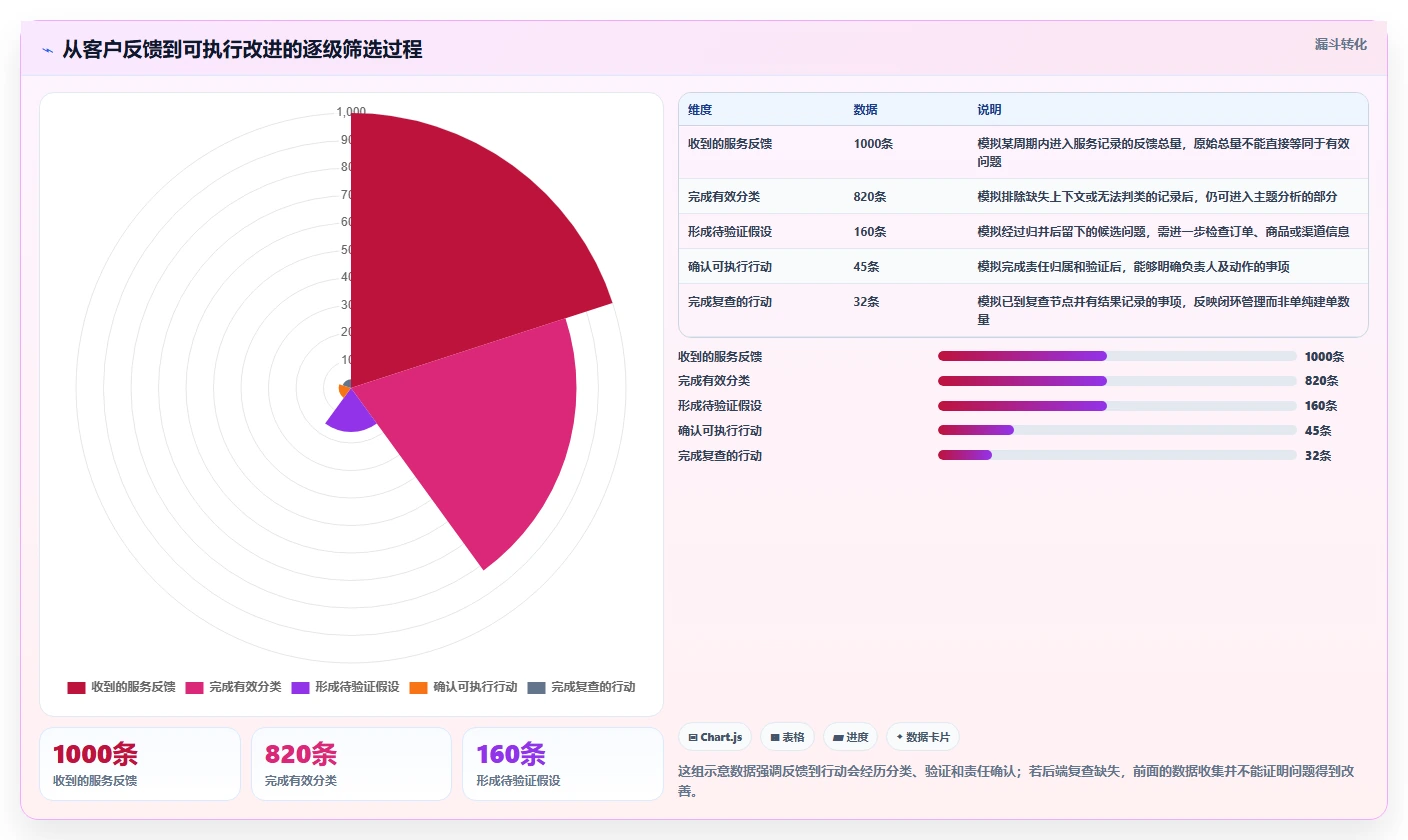The height and width of the screenshot is (840, 1408).
Task: Click the 维度 column header
Action: (700, 110)
